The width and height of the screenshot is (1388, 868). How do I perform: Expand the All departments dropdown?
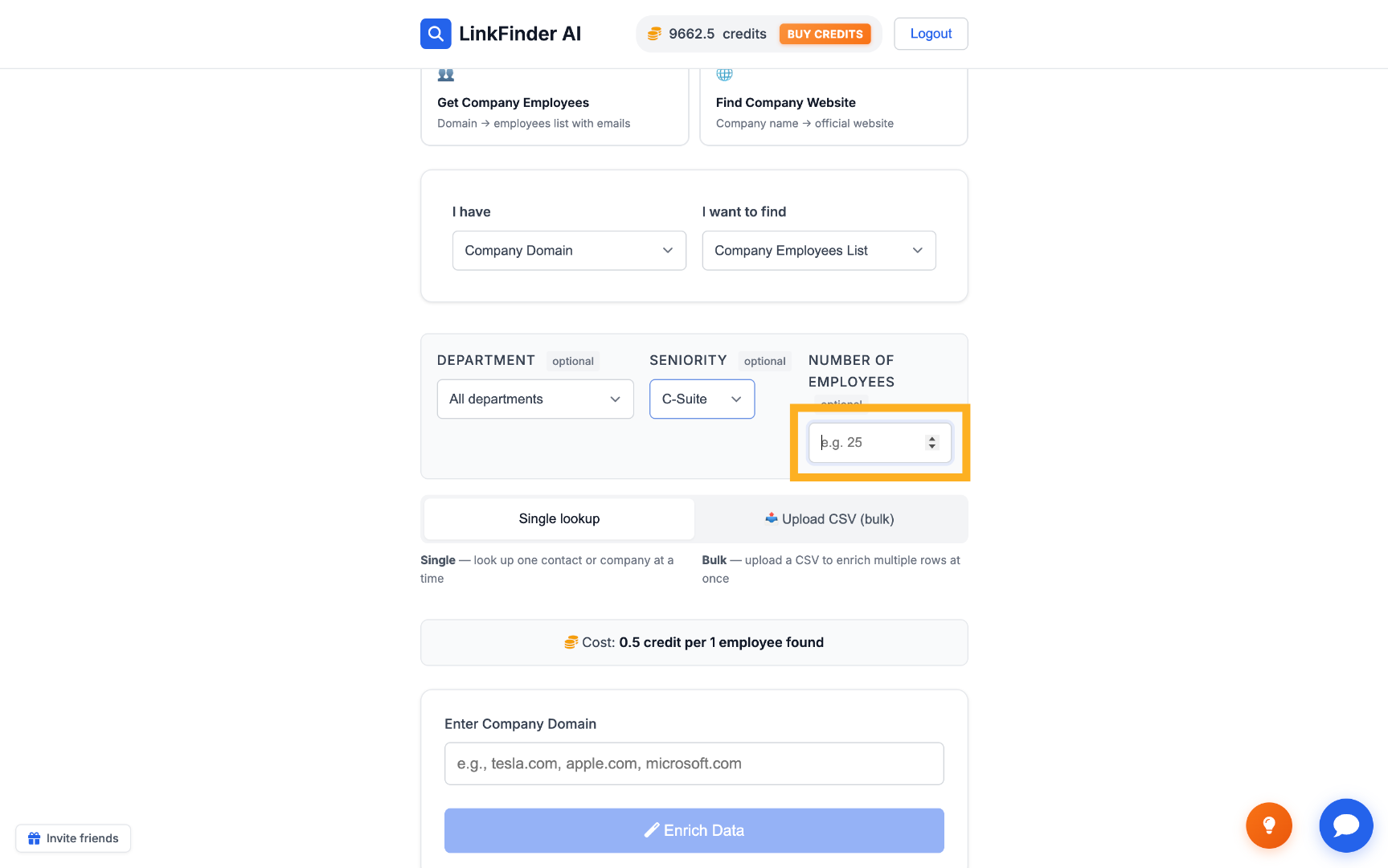pos(535,399)
